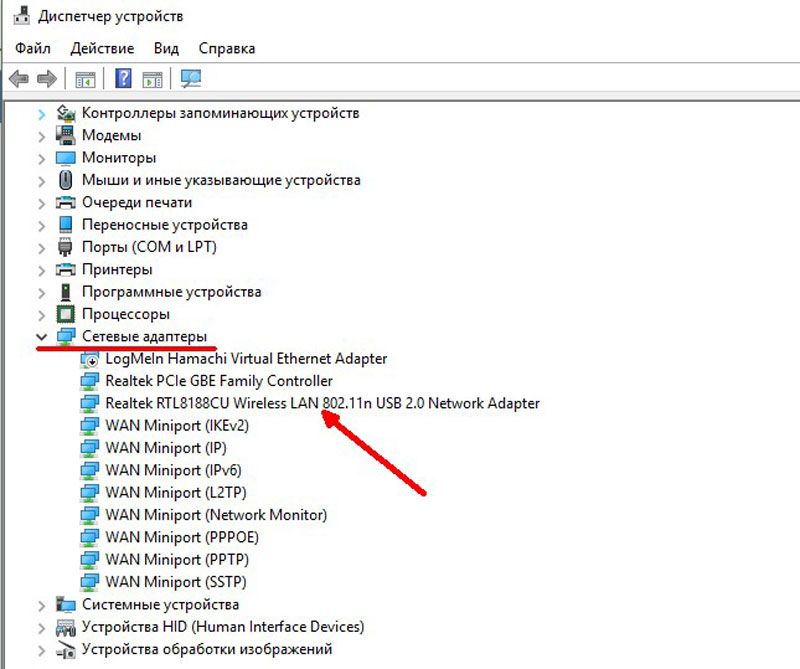This screenshot has height=669, width=800.
Task: Open the Действие menu
Action: [102, 48]
